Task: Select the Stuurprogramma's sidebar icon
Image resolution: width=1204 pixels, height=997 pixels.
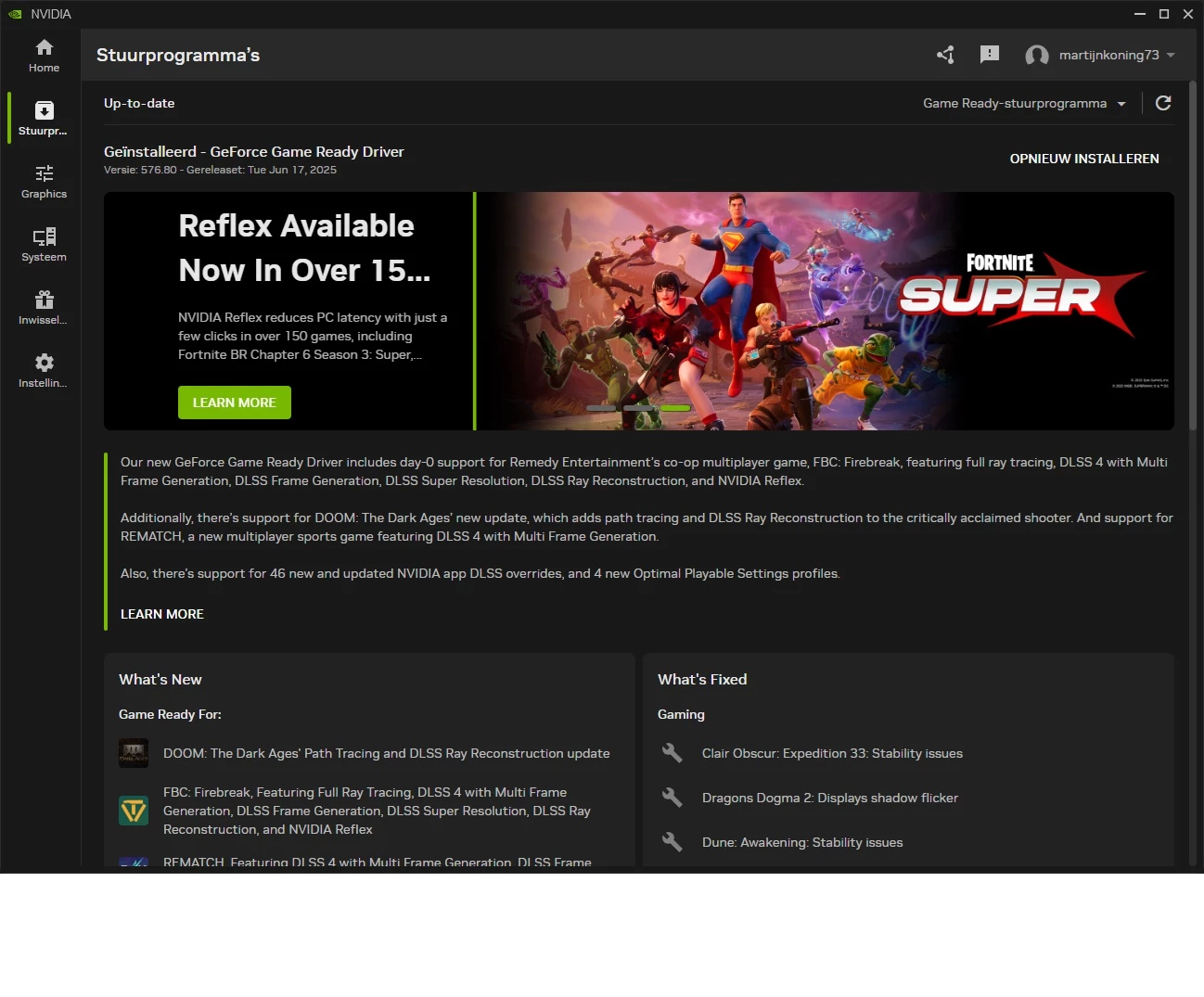Action: [x=44, y=110]
